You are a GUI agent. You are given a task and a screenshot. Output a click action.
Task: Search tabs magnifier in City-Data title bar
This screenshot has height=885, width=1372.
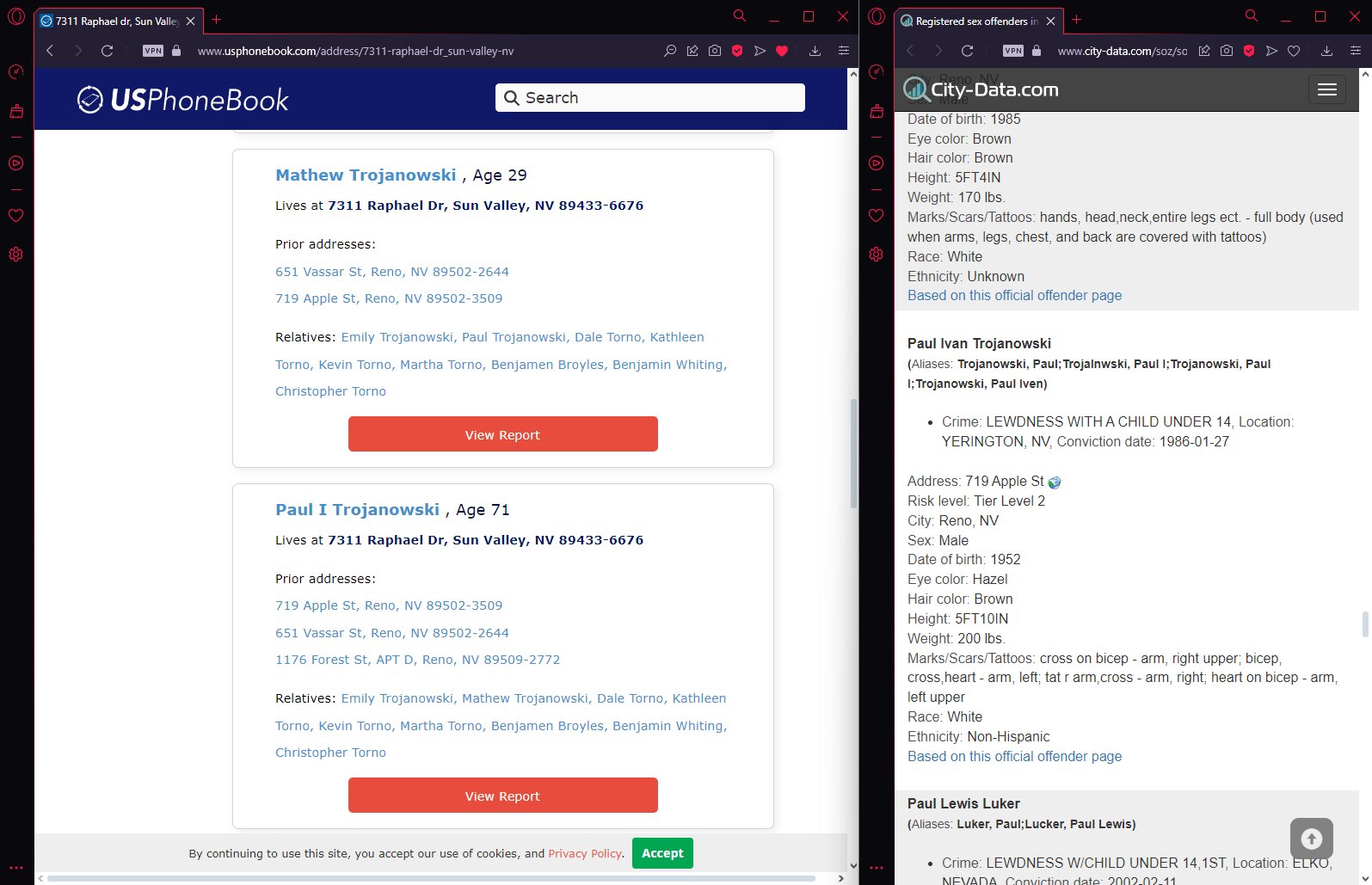(1251, 15)
